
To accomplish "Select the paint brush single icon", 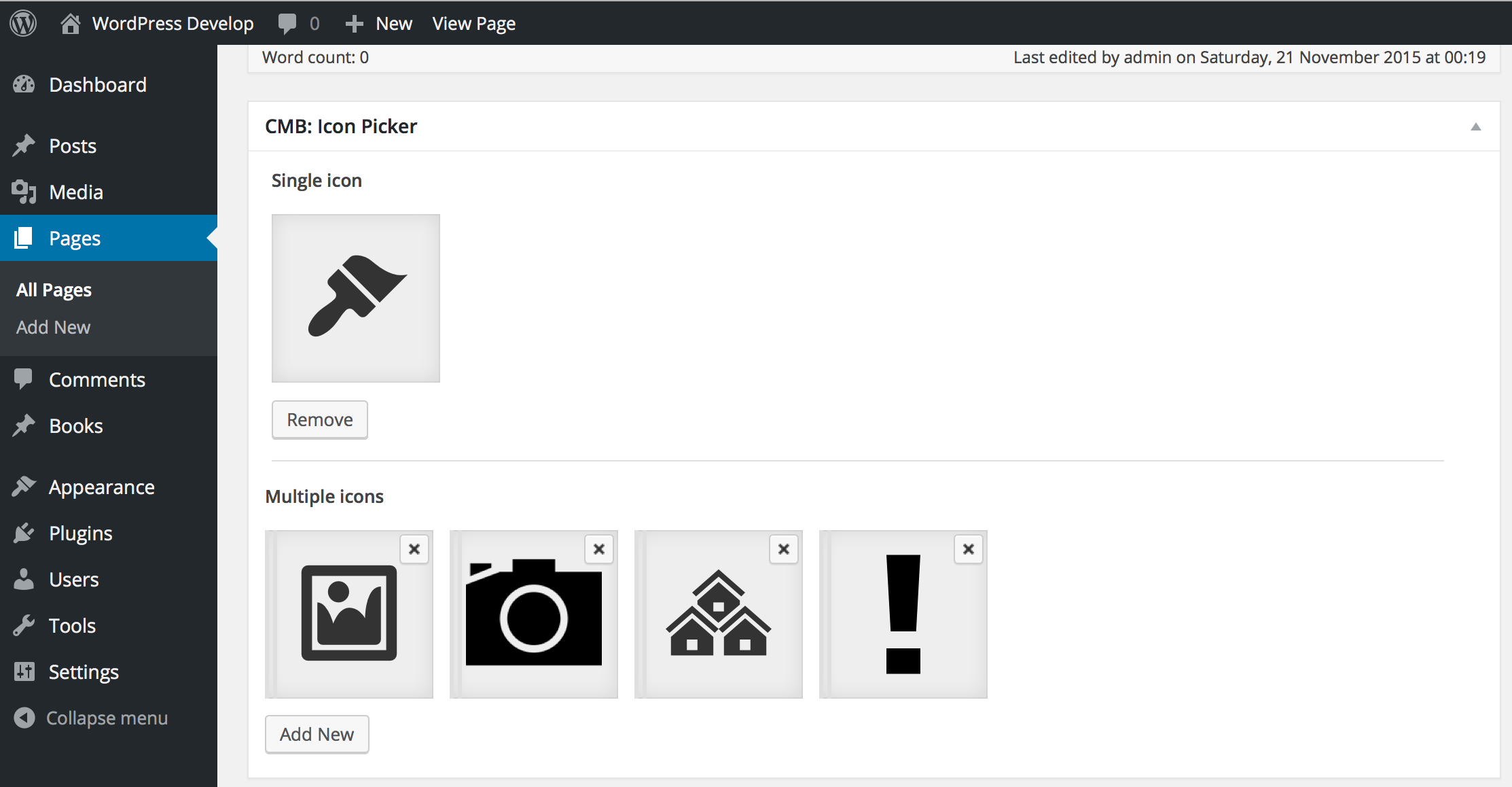I will click(x=355, y=297).
